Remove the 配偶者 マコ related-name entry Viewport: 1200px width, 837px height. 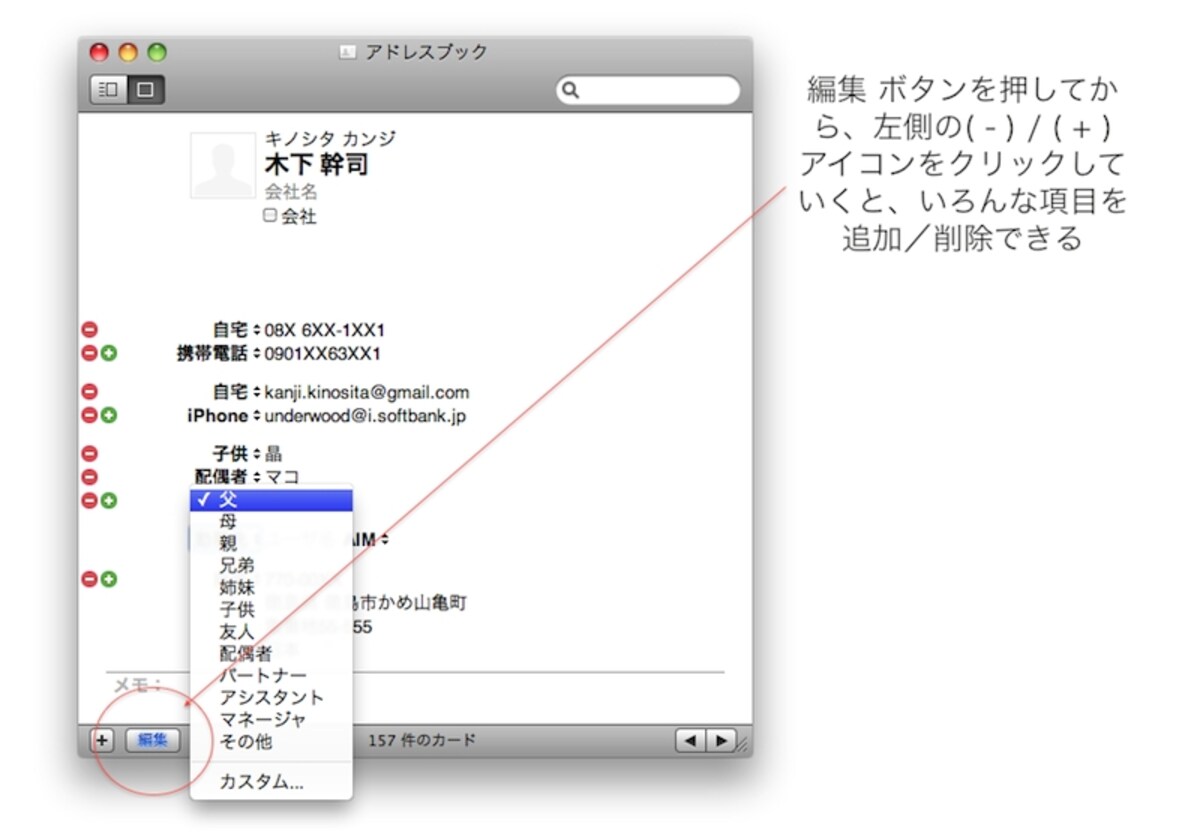(x=89, y=477)
